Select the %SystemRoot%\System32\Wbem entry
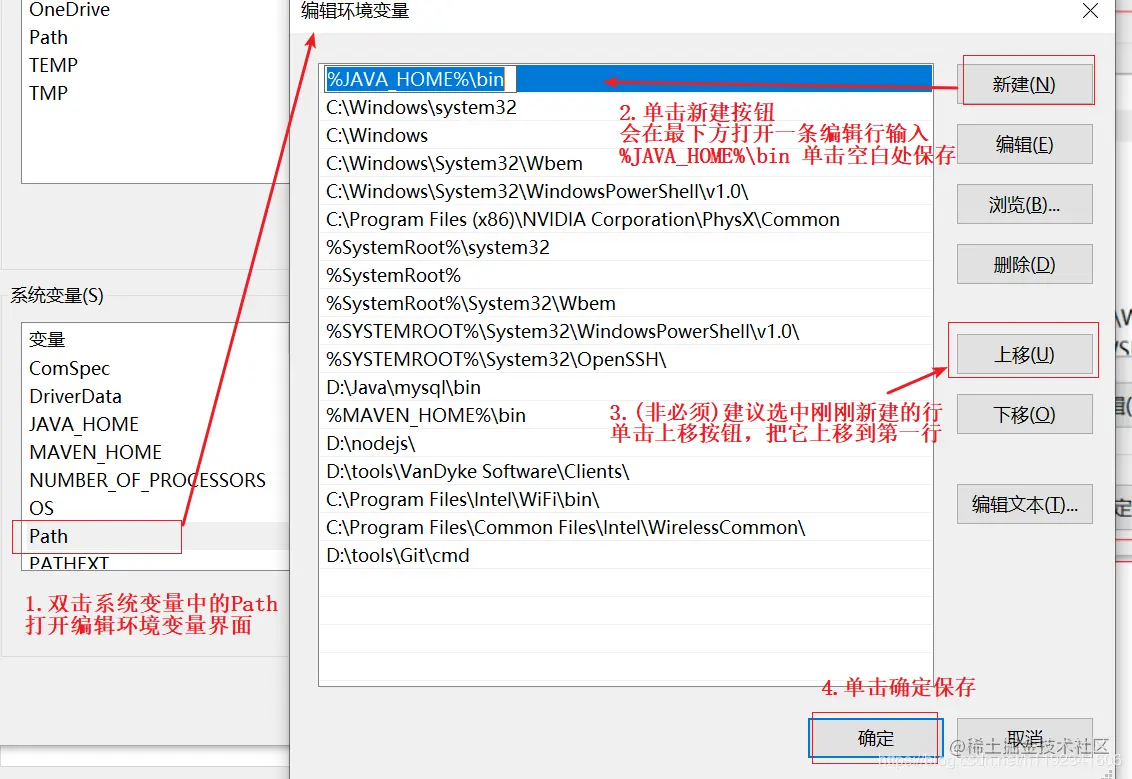 point(626,303)
